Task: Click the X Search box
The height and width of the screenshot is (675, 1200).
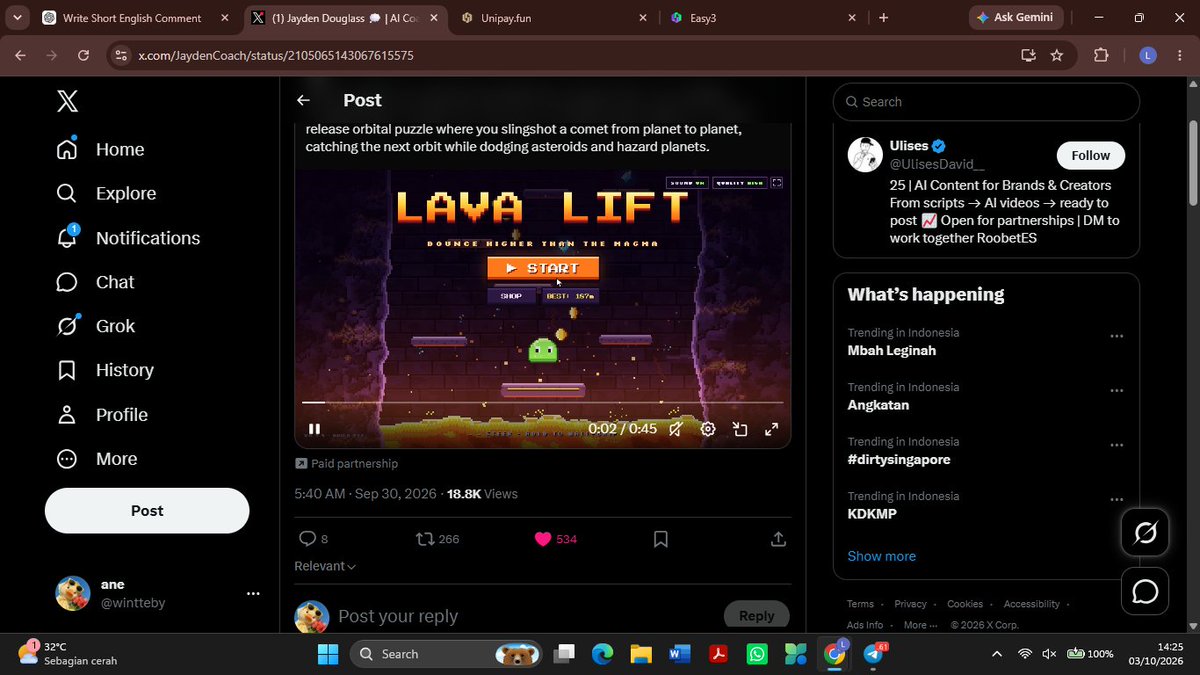Action: 986,102
